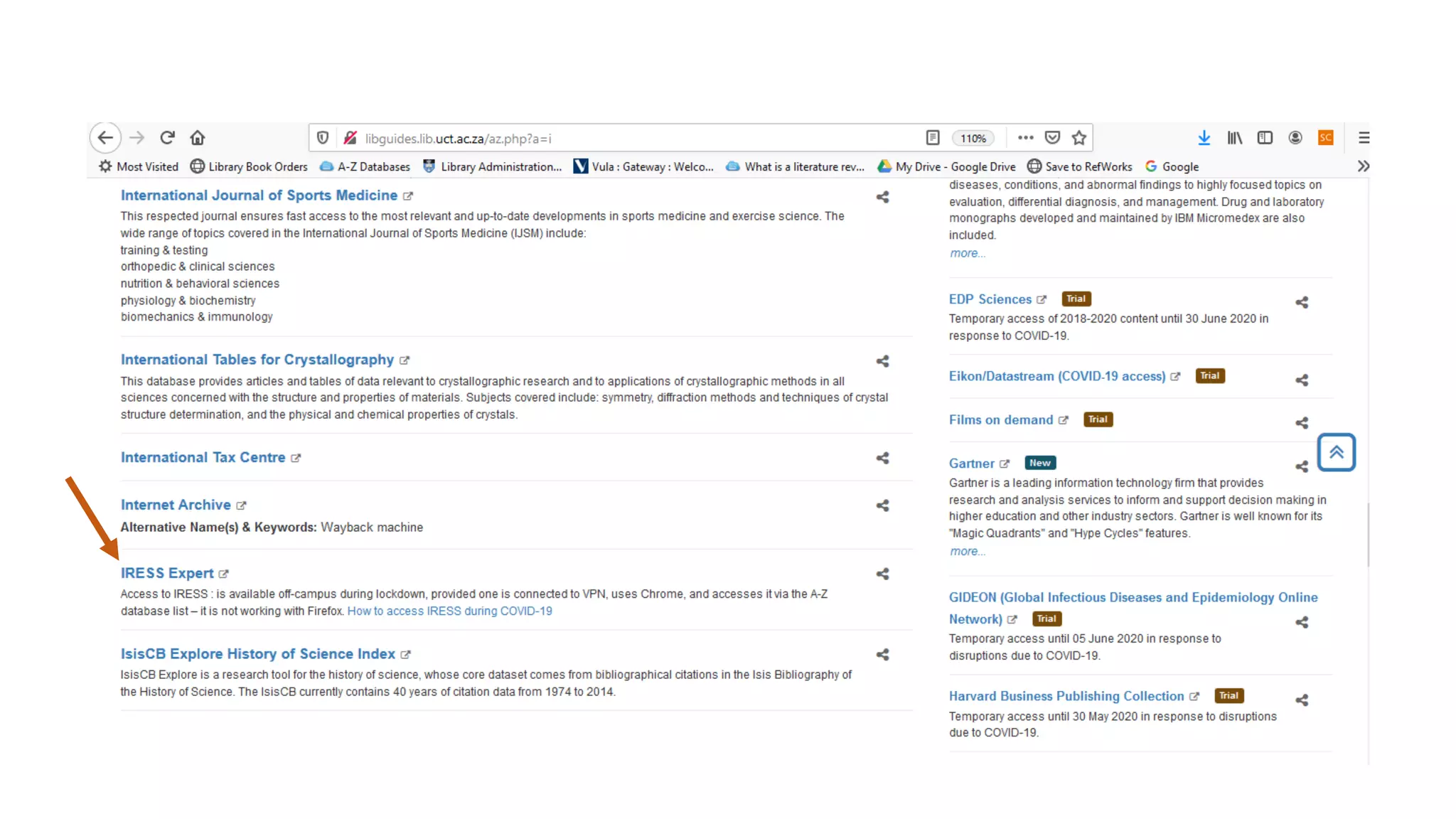
Task: Expand more text under Gartner description
Action: 967,552
